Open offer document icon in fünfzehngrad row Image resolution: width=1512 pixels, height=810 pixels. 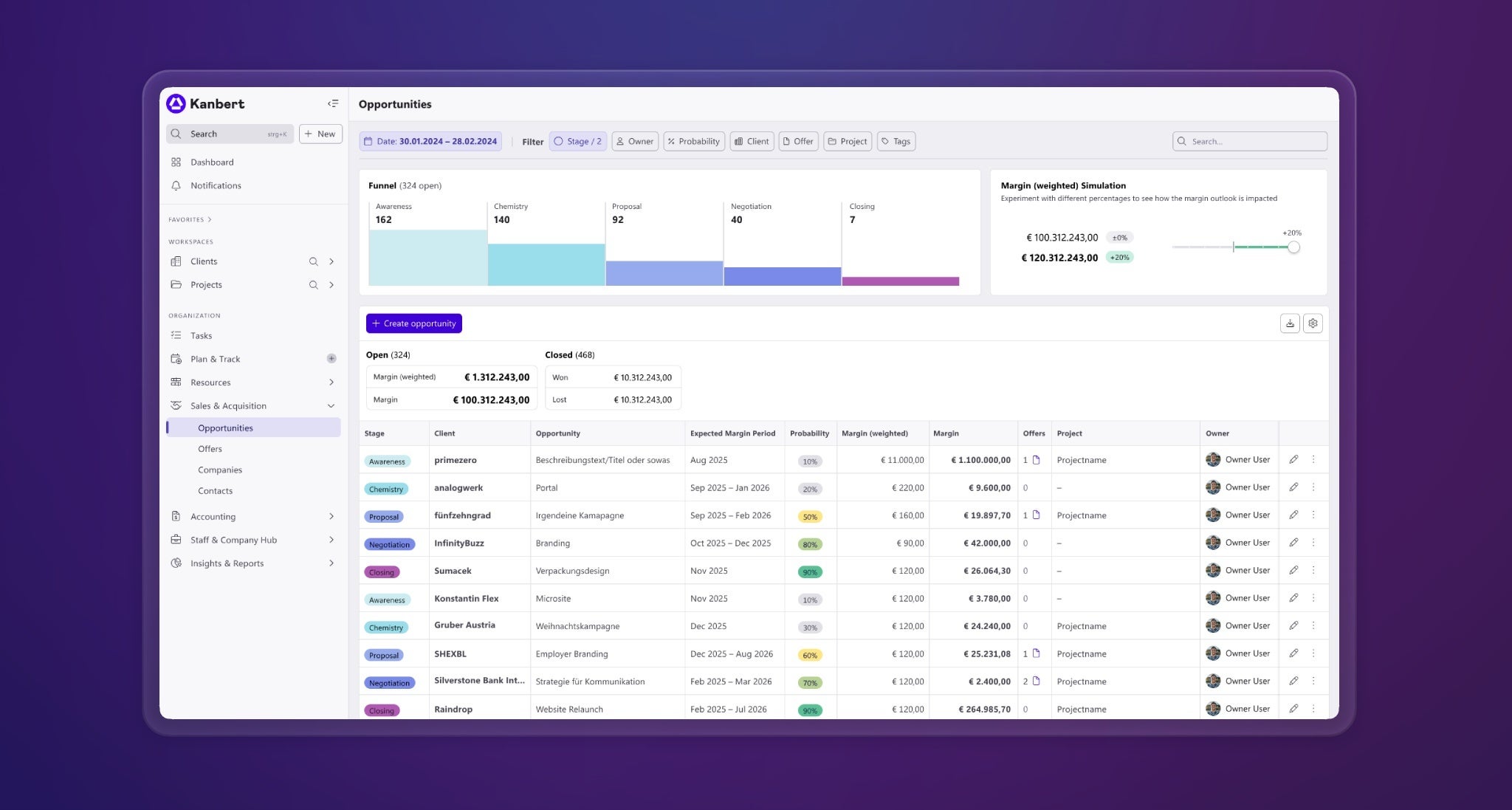[1036, 515]
